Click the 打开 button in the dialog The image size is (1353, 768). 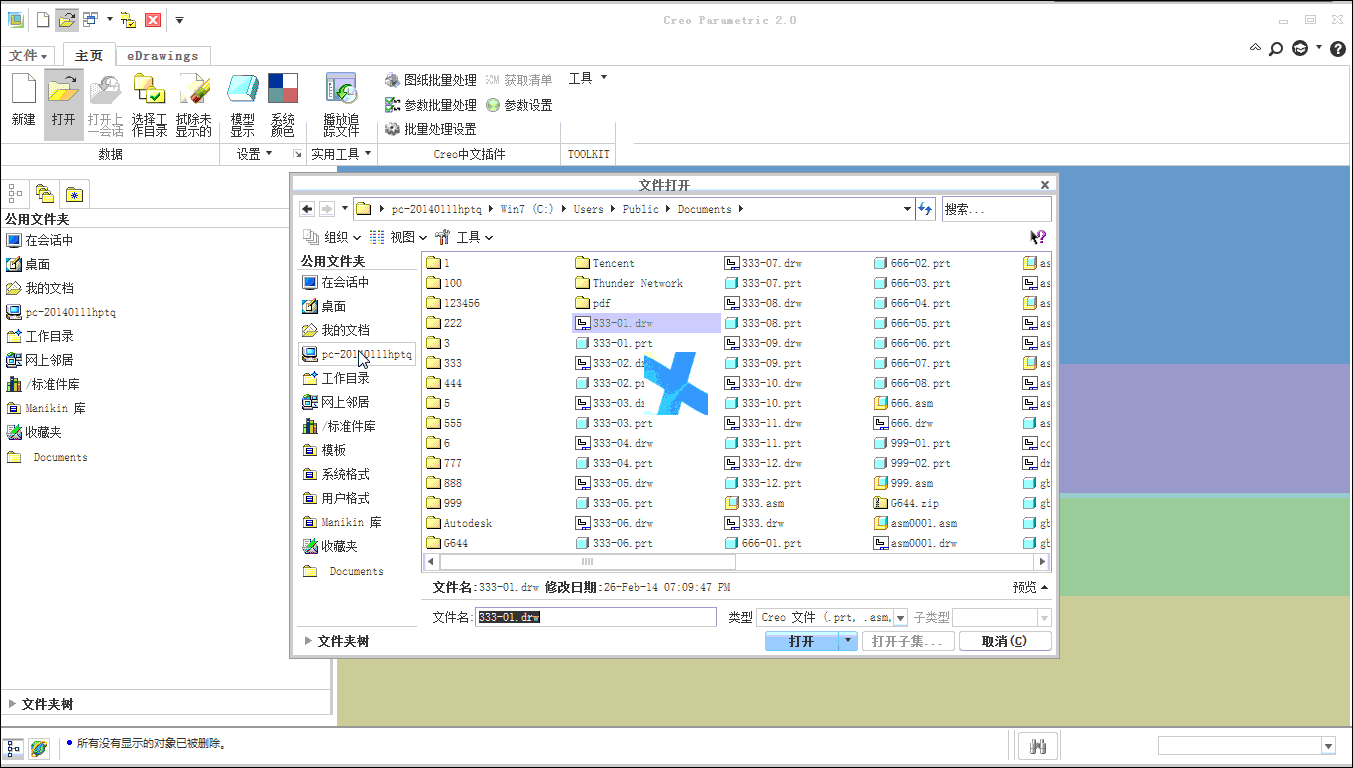click(x=801, y=641)
